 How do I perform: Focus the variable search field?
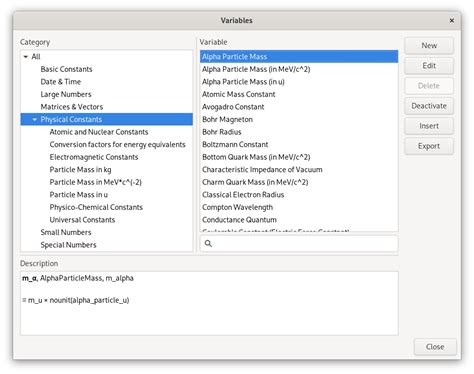[x=299, y=243]
